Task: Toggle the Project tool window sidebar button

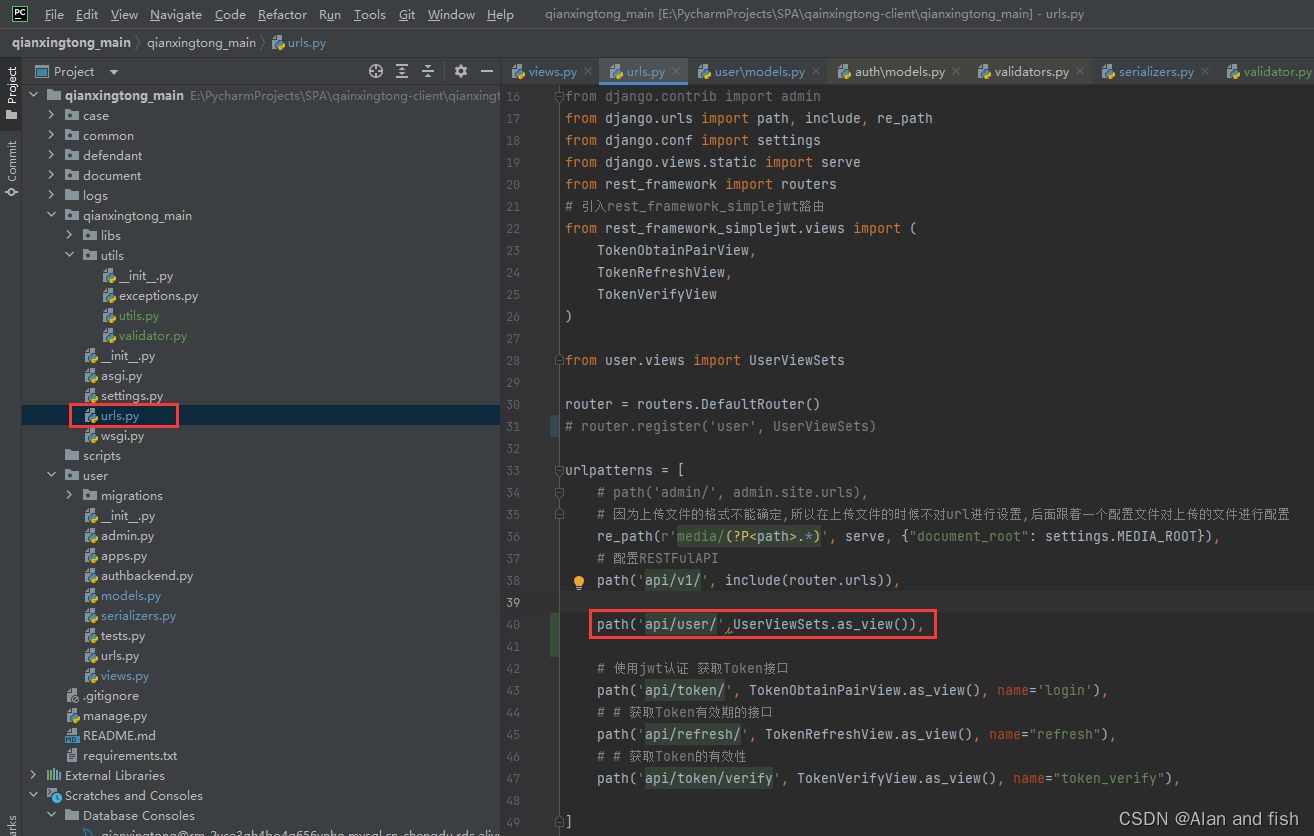Action: click(11, 93)
